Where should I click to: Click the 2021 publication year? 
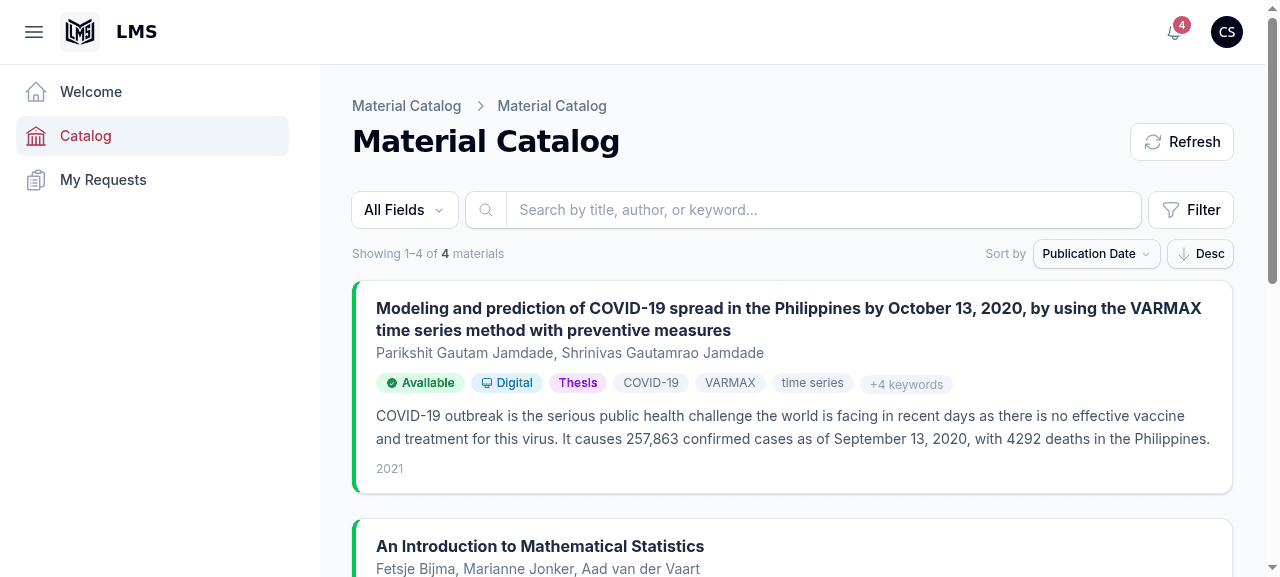tap(390, 468)
